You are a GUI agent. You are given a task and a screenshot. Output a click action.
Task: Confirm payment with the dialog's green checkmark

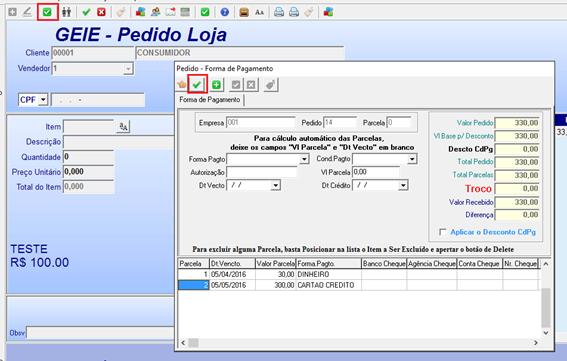coord(197,85)
